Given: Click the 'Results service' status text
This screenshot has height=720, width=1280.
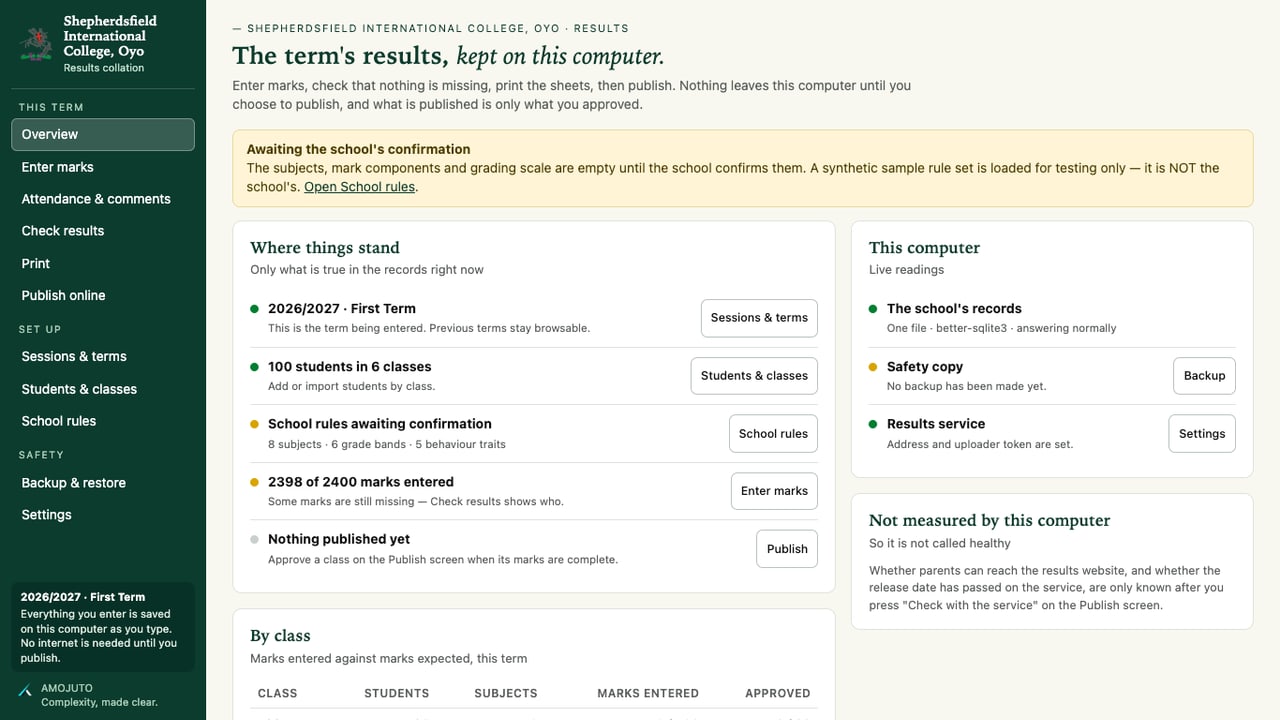Looking at the screenshot, I should tap(936, 424).
